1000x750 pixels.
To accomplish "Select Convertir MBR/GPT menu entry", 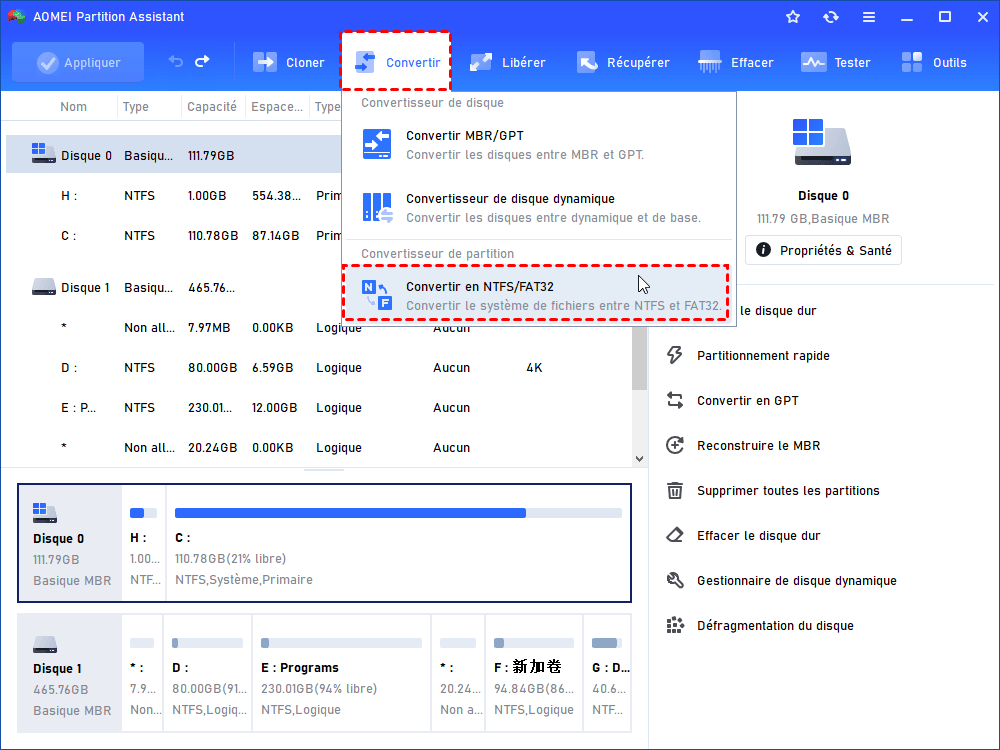I will [x=539, y=145].
